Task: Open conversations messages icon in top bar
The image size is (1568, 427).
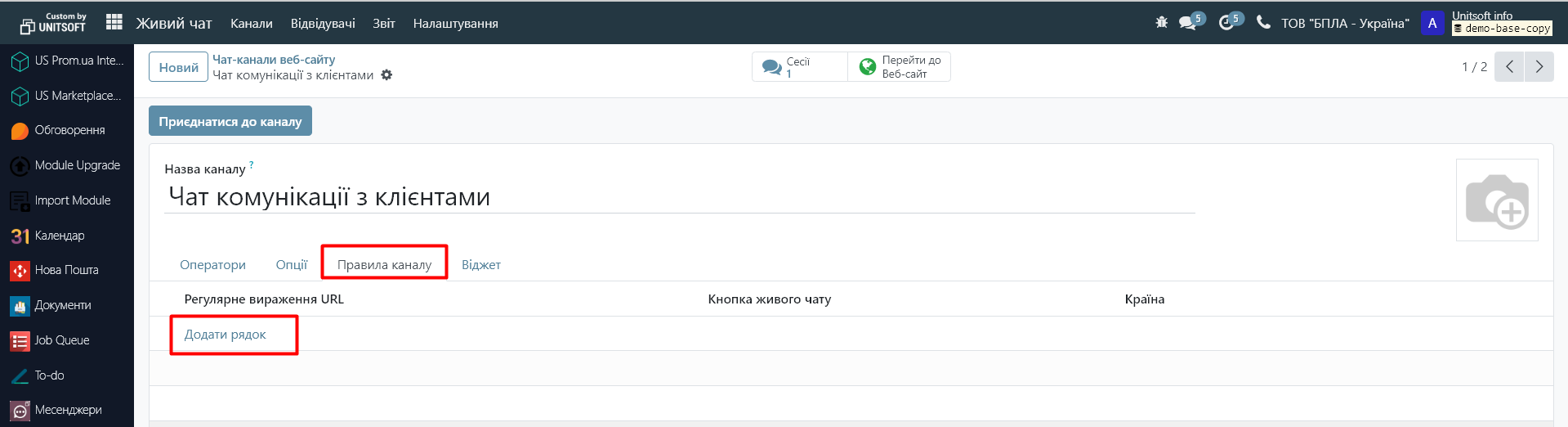Action: point(1187,23)
